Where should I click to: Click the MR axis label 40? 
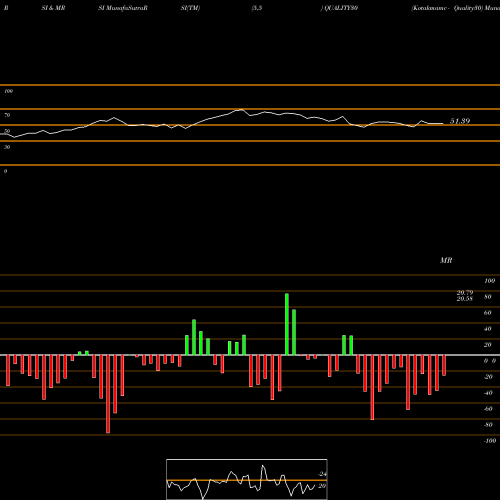point(488,329)
